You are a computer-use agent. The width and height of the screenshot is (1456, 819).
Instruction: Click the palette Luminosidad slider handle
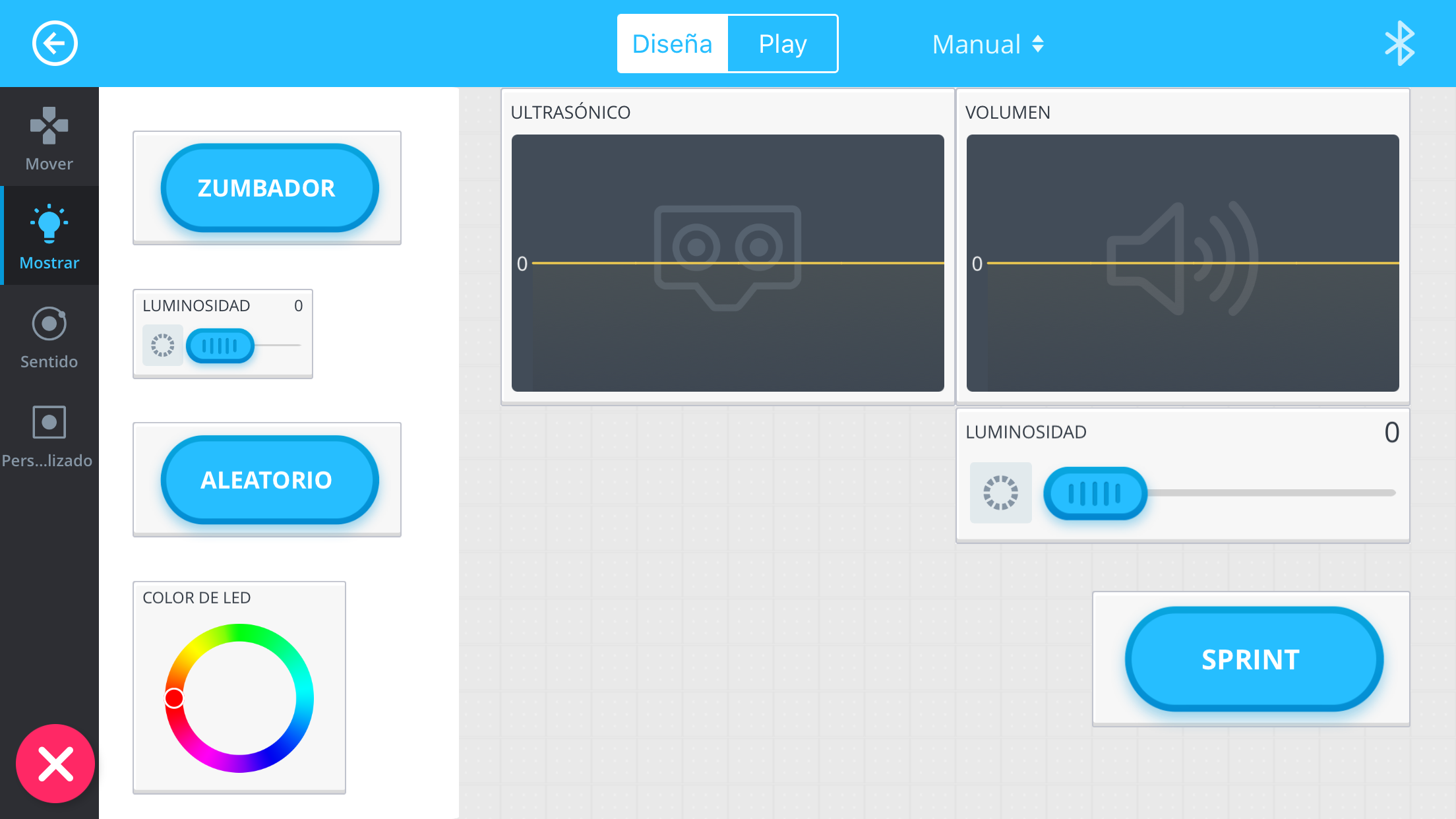220,346
